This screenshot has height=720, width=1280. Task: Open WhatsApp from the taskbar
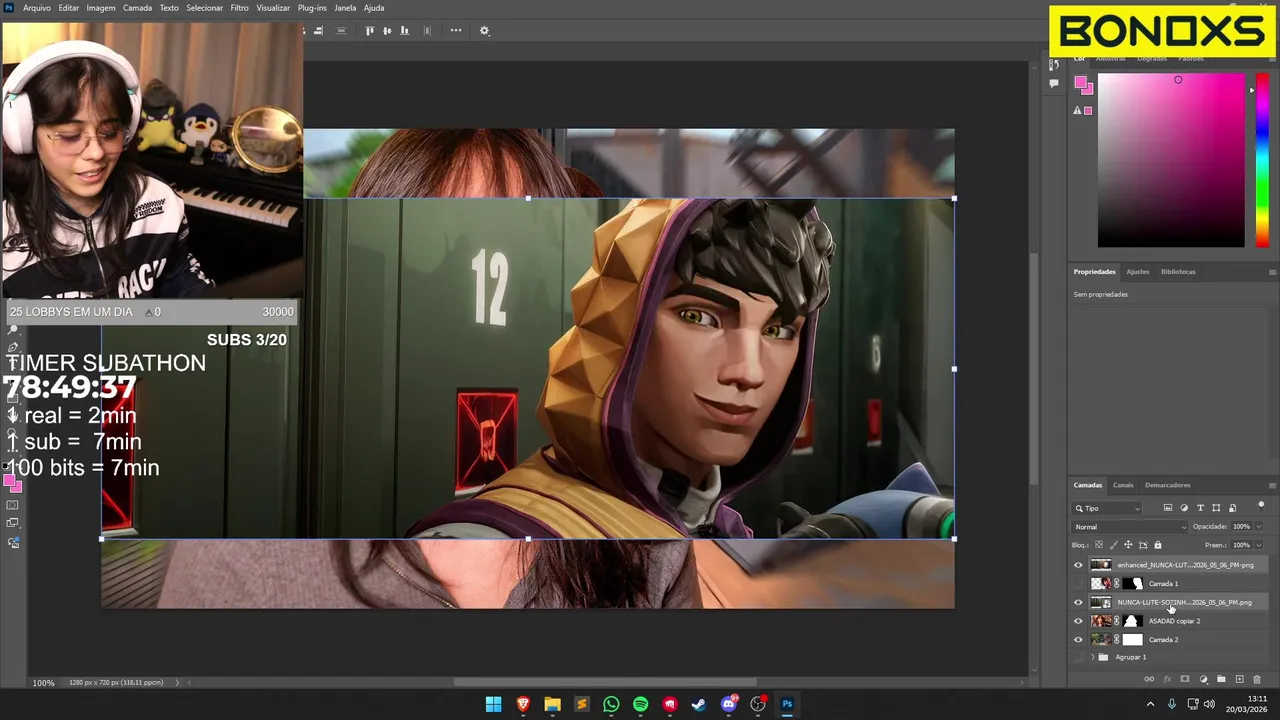[x=611, y=704]
